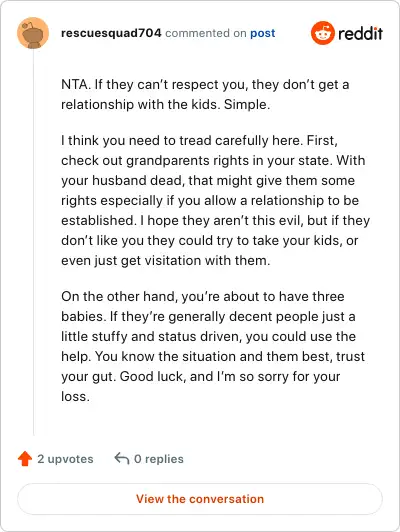Click the "View the conversation" button
Viewport: 400px width, 532px height.
click(200, 499)
